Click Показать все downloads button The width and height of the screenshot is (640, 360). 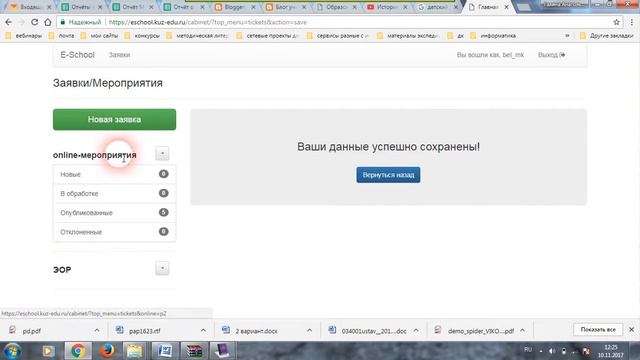pos(598,329)
